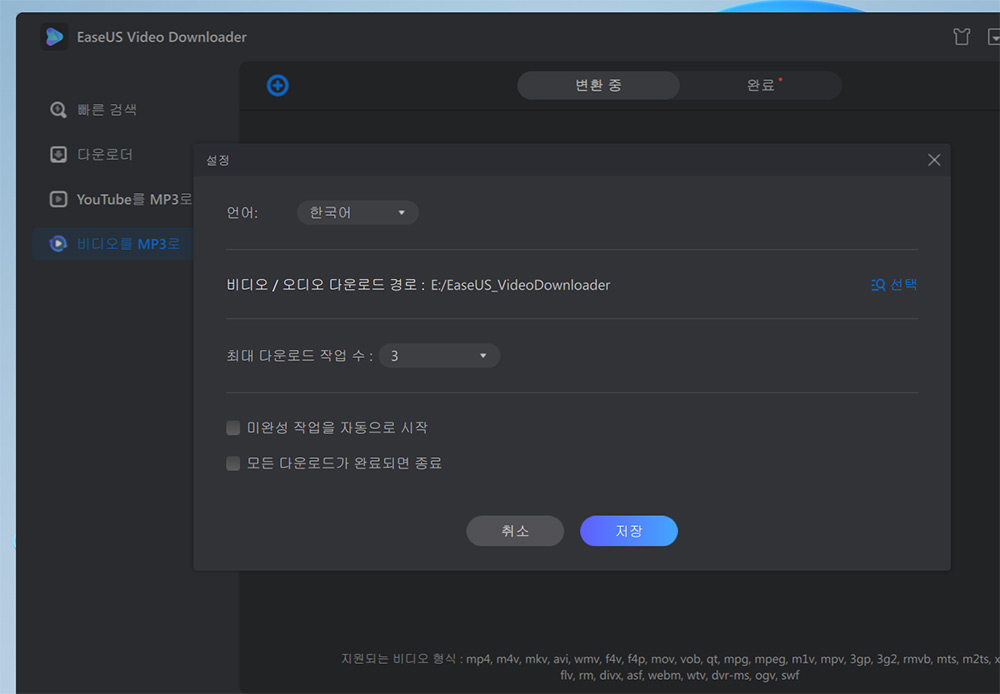The image size is (1000, 694).
Task: Enable 미완성 작업을 자동으로 시작 checkbox
Action: click(x=233, y=427)
